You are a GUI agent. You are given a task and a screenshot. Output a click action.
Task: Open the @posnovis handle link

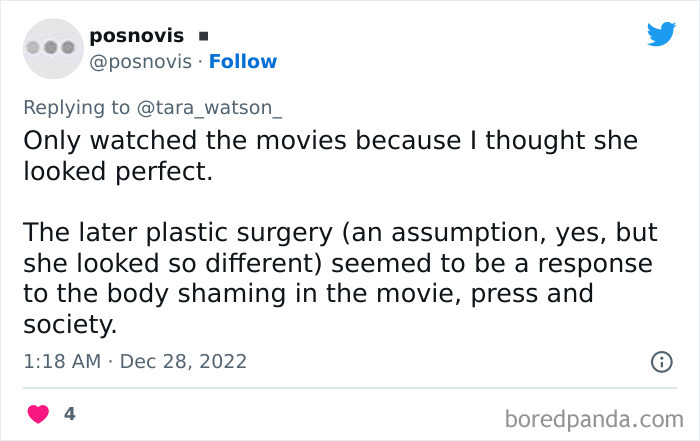pos(140,61)
